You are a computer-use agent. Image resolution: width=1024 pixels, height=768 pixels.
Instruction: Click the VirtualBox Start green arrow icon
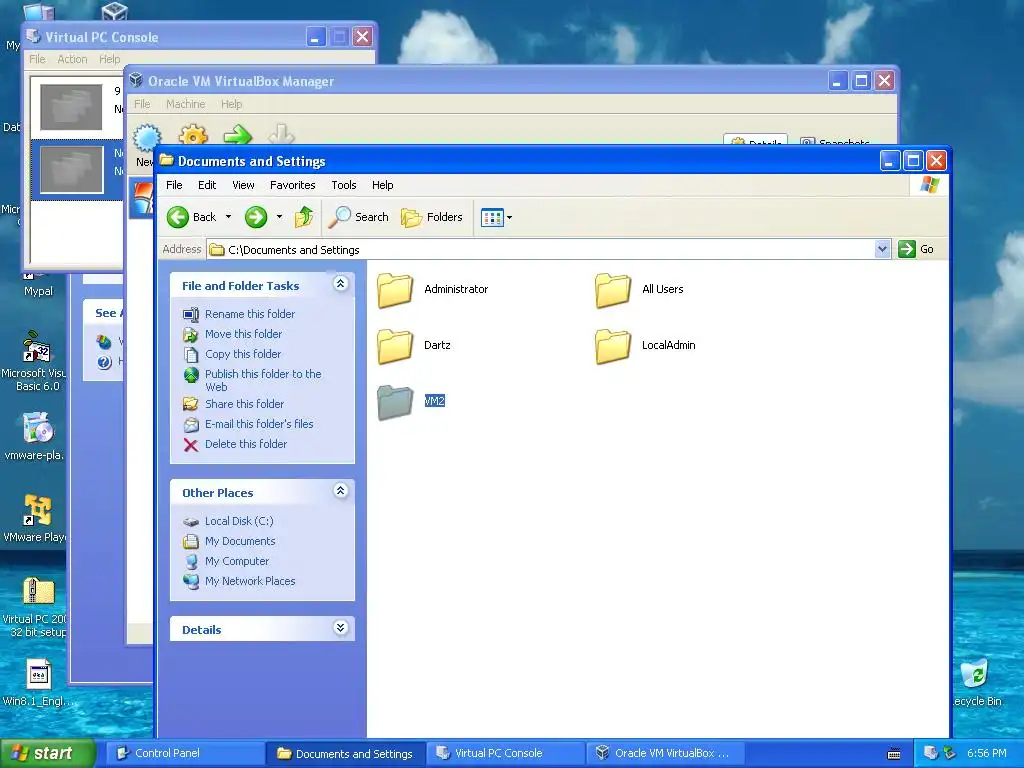pos(238,135)
